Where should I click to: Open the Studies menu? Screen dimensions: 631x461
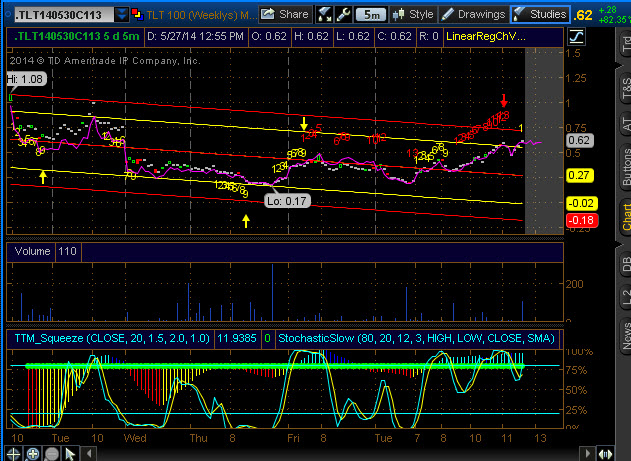pyautogui.click(x=540, y=15)
